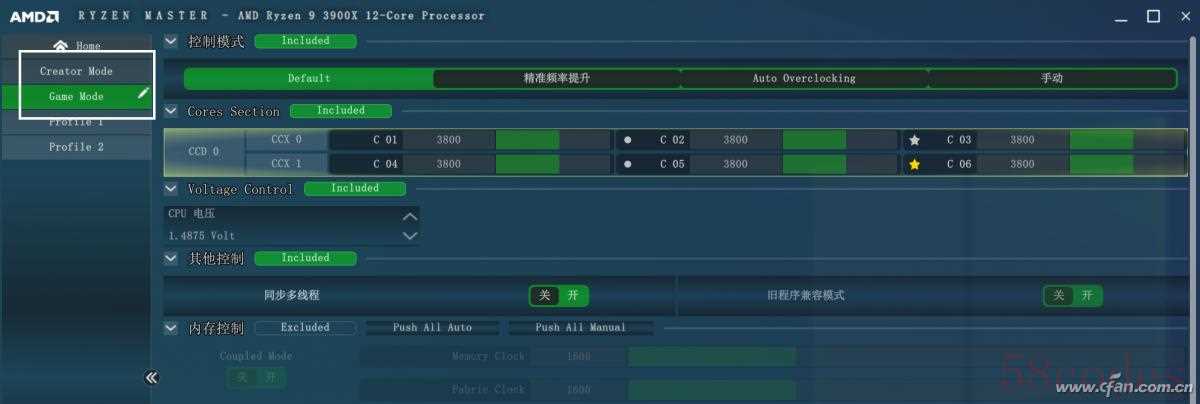Click the C 03 3800 frequency value
The image size is (1200, 404).
(1023, 140)
